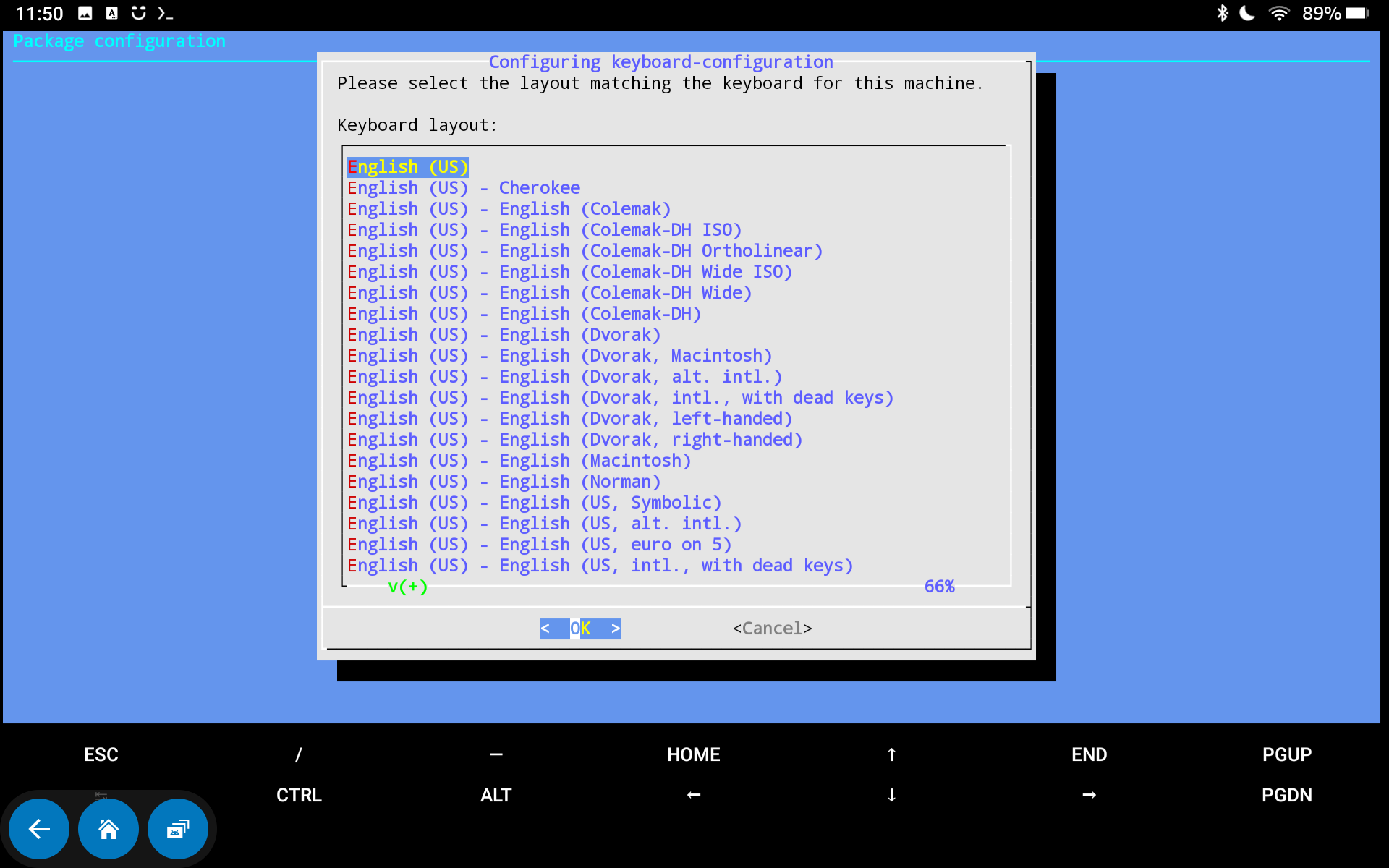Tap the PGDN extra key
1389x868 pixels.
1287,795
